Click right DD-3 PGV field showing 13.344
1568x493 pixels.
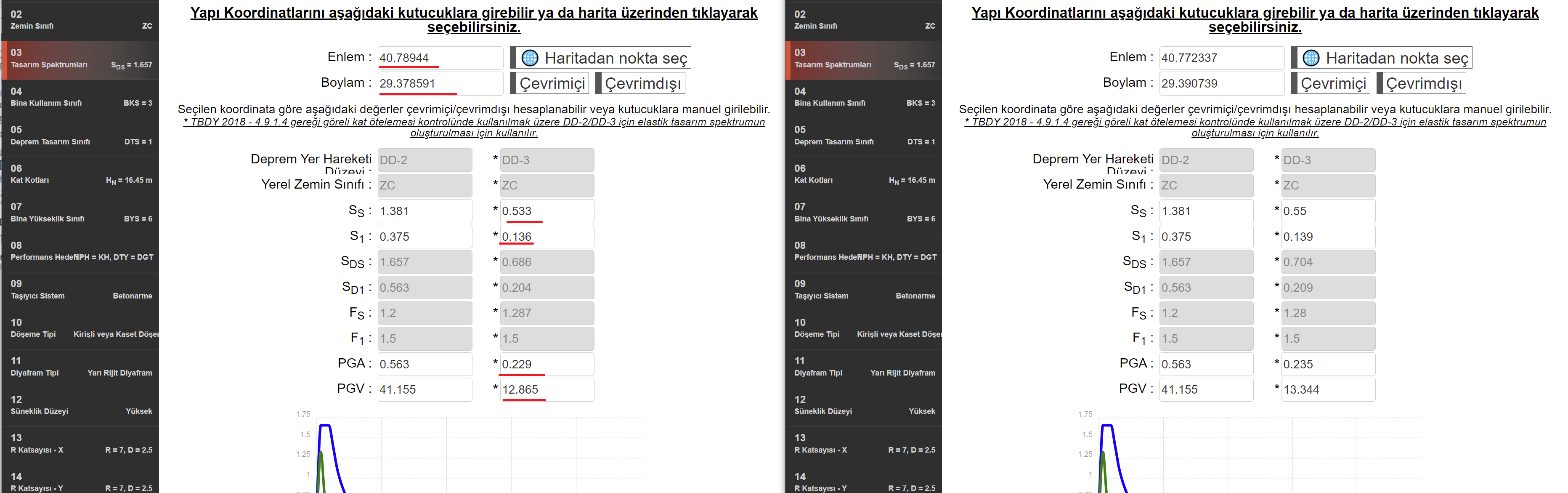click(1328, 389)
